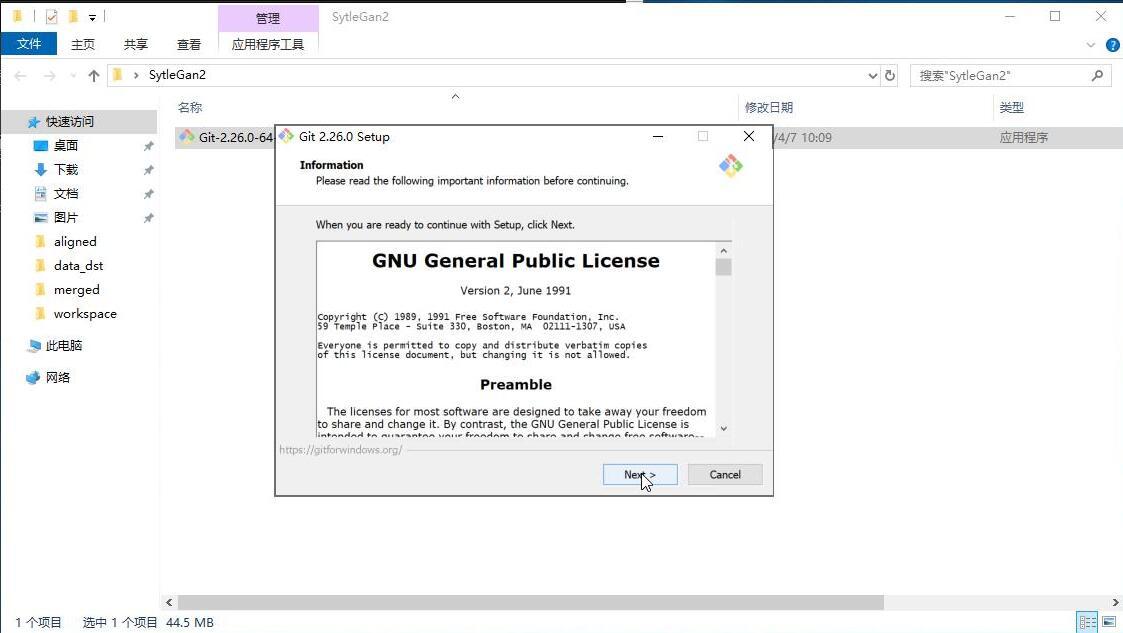Click the license text scrollbar thumb
Image resolution: width=1123 pixels, height=633 pixels.
(x=723, y=267)
